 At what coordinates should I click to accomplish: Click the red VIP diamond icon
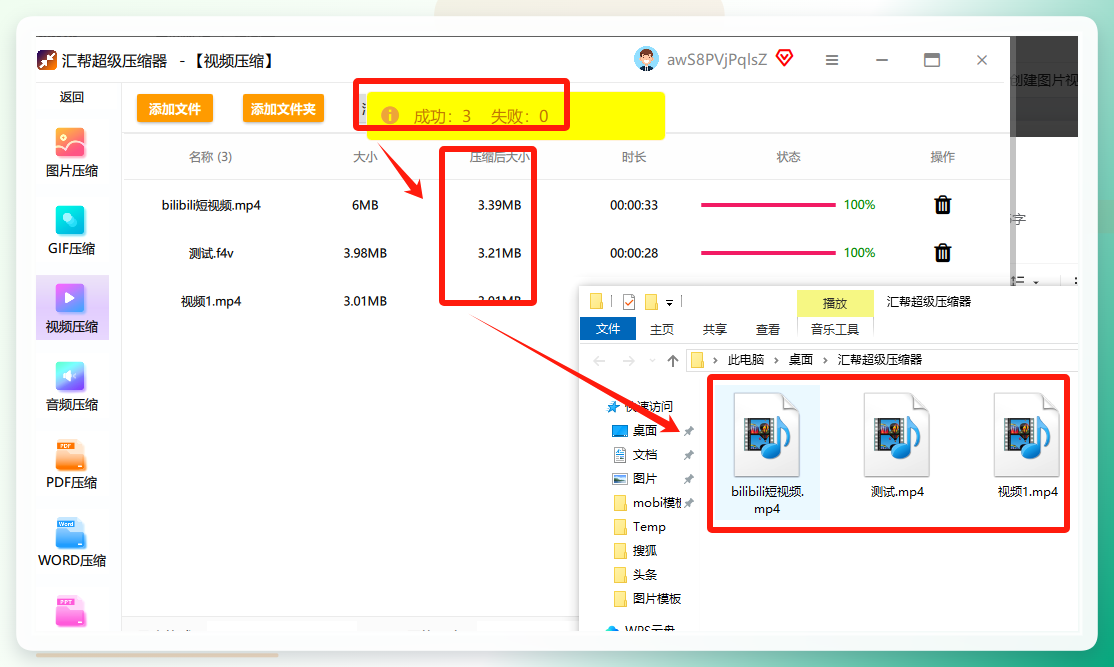tap(784, 58)
